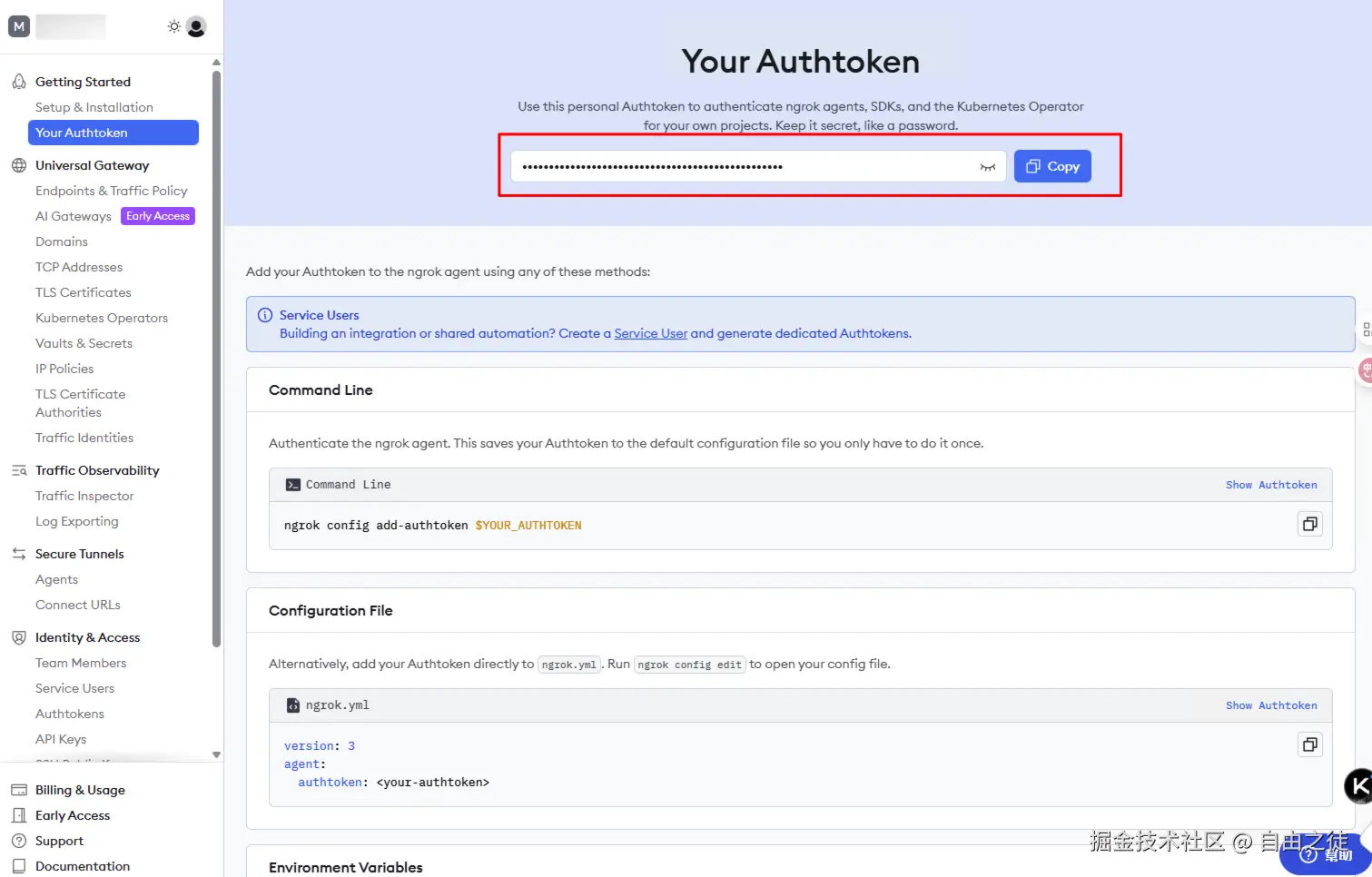Toggle light/dark theme sun icon
The width and height of the screenshot is (1372, 877).
(x=173, y=26)
